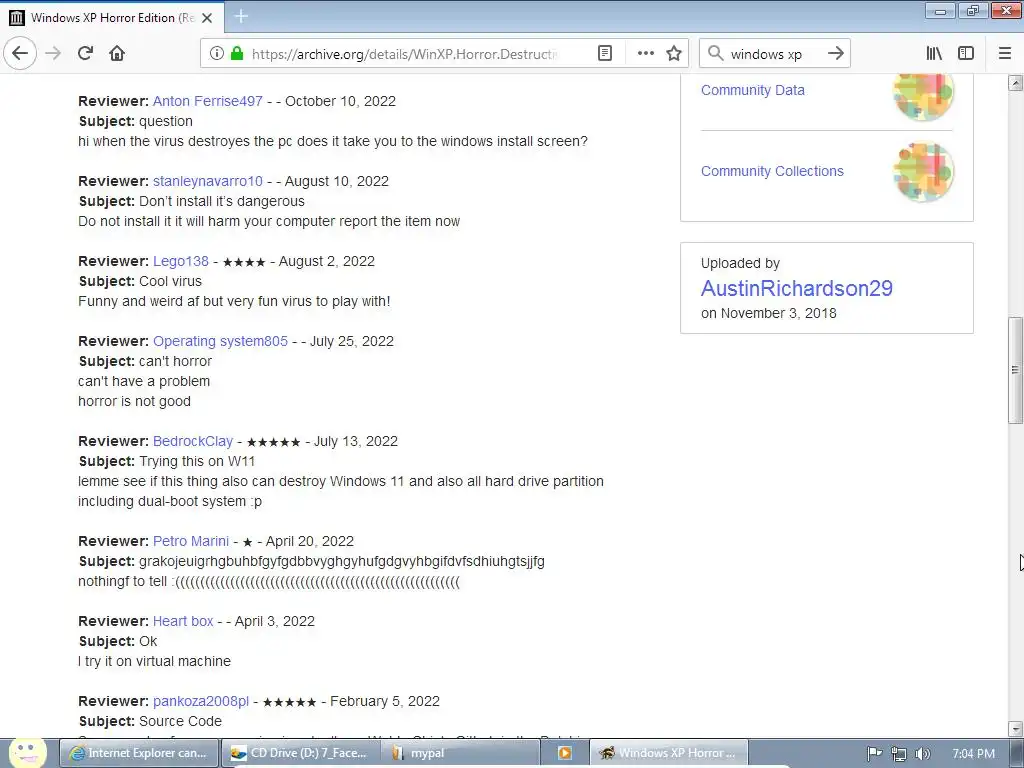
Task: Click the page scrollbar down arrow
Action: (x=1015, y=729)
